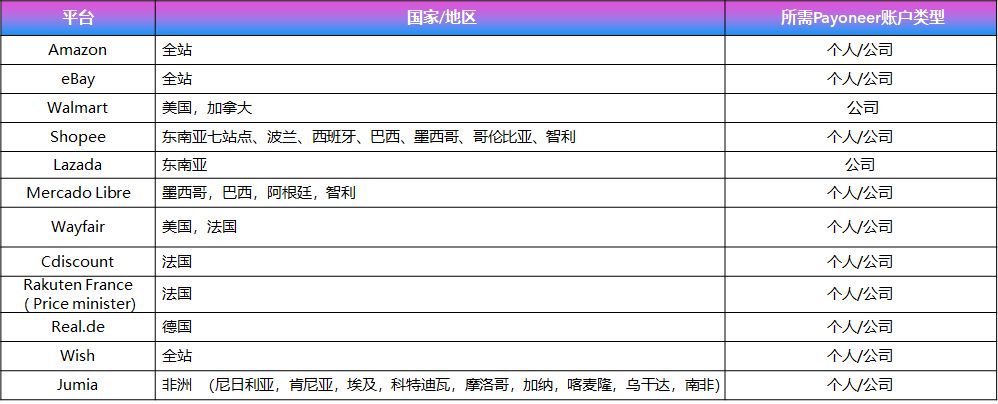Click the Lazada platform cell
This screenshot has width=998, height=404.
point(78,164)
